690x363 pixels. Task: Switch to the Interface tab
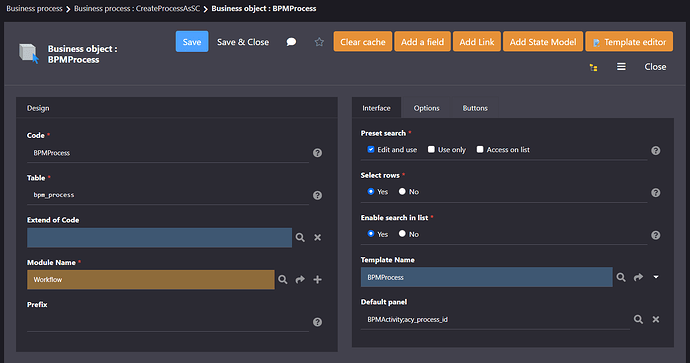pyautogui.click(x=376, y=108)
